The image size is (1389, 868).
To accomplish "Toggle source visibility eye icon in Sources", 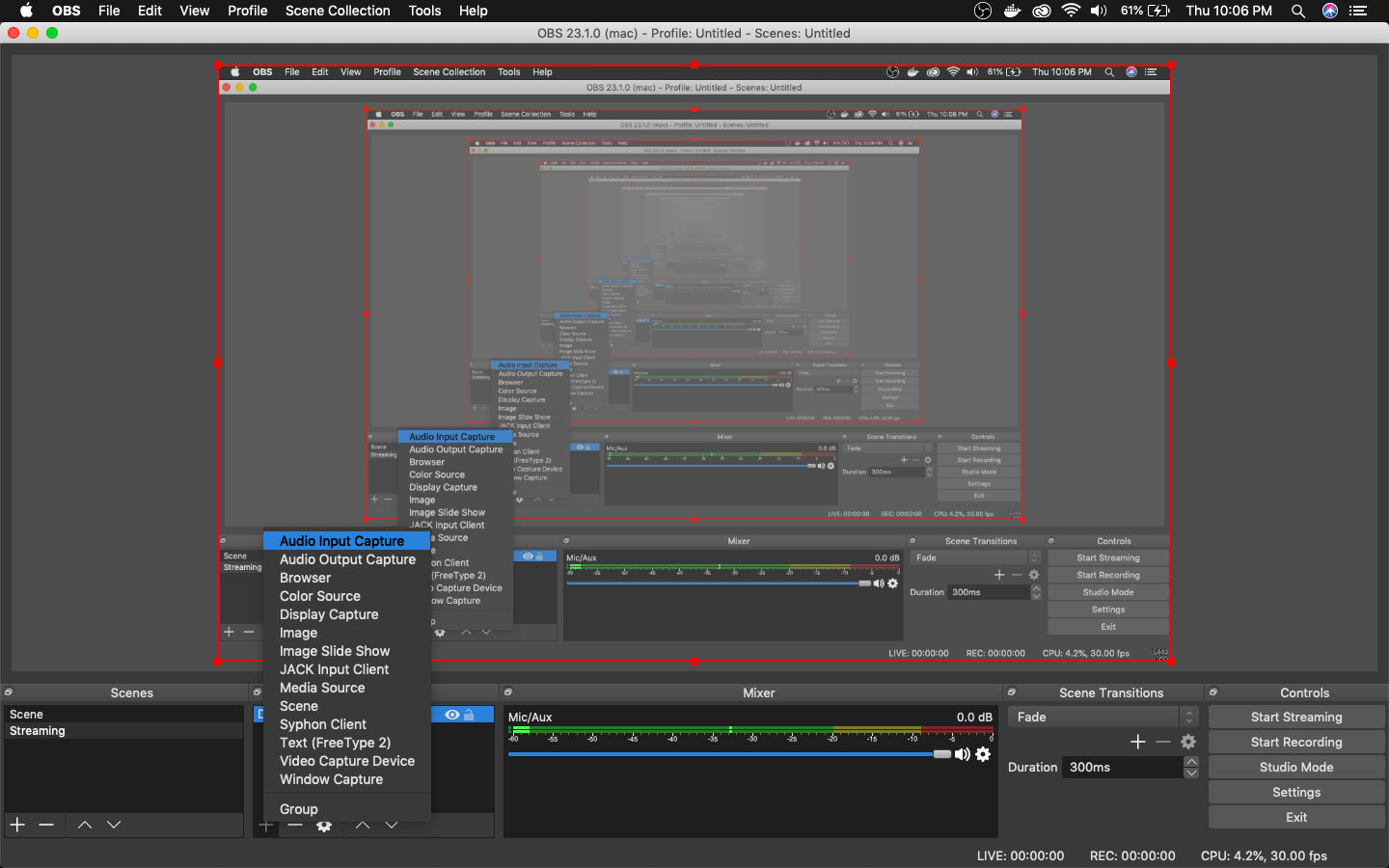I will 452,715.
